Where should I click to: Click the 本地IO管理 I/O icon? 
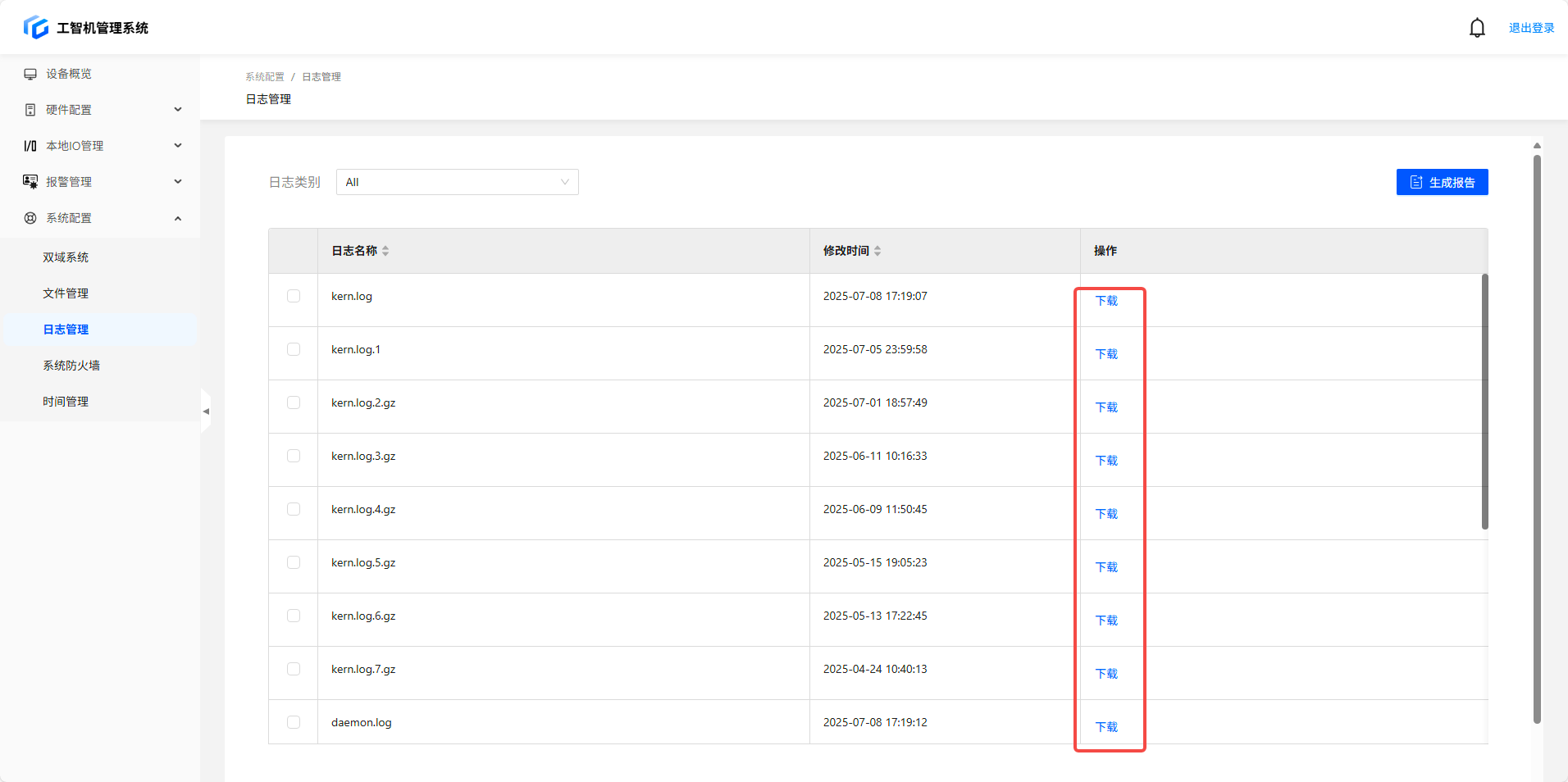pyautogui.click(x=30, y=146)
